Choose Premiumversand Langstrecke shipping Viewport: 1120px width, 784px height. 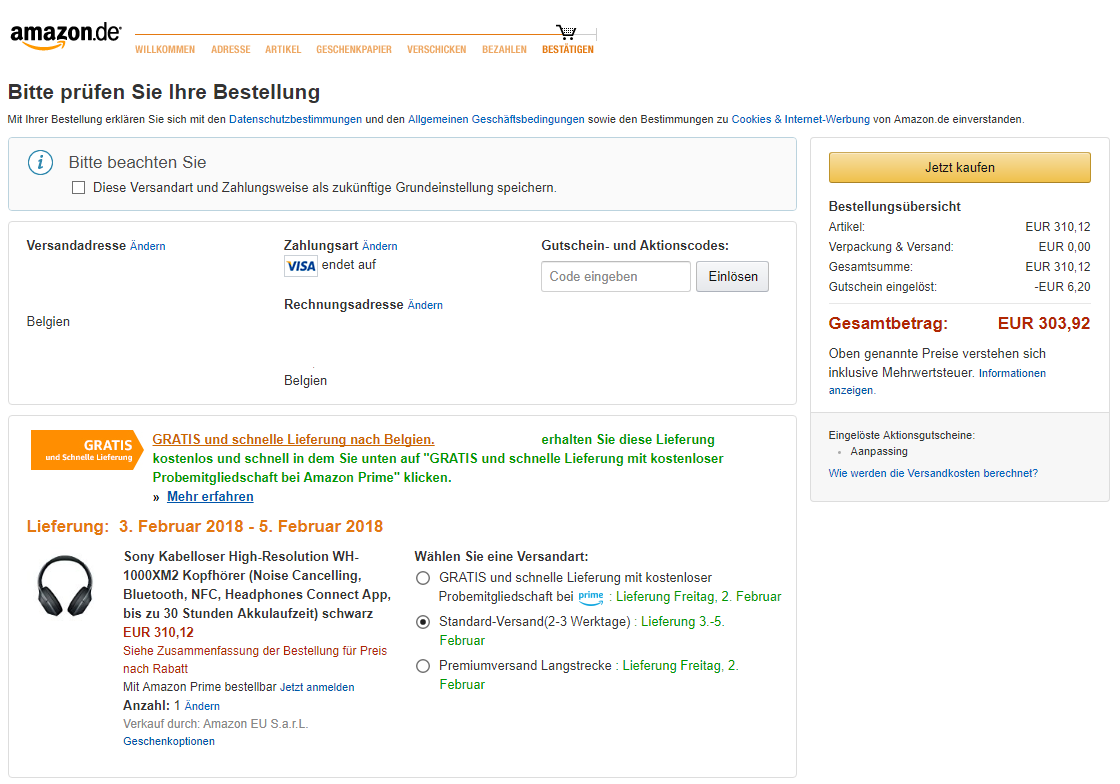click(x=423, y=666)
